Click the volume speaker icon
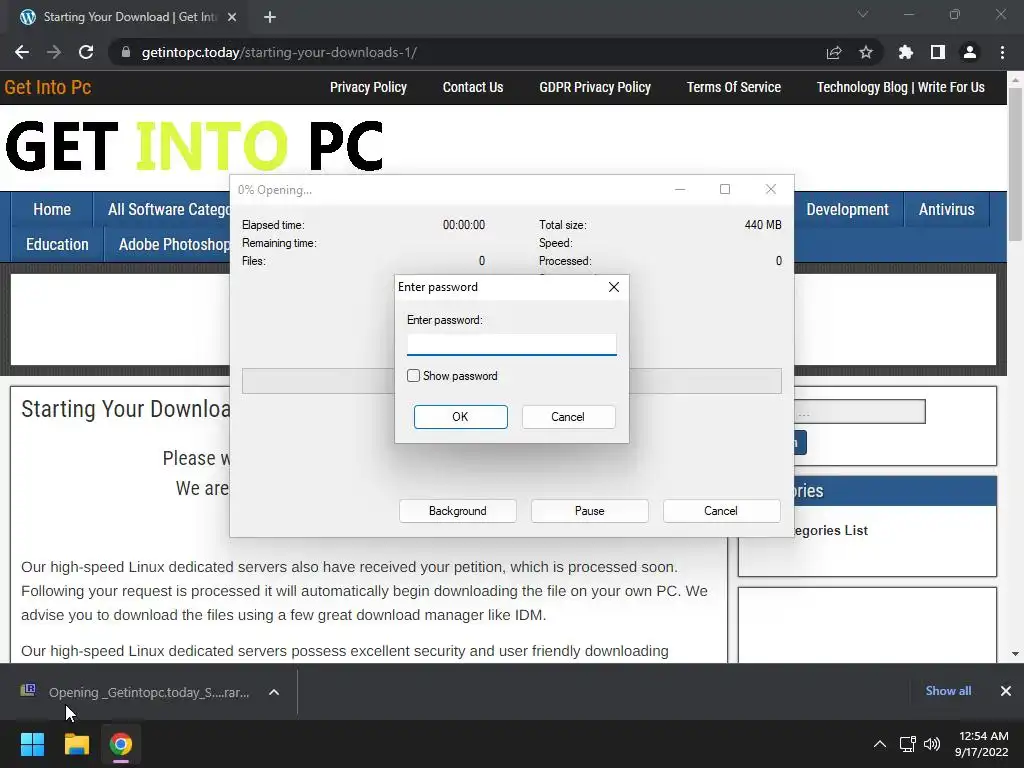Screen dimensions: 1024x768 (x=932, y=744)
